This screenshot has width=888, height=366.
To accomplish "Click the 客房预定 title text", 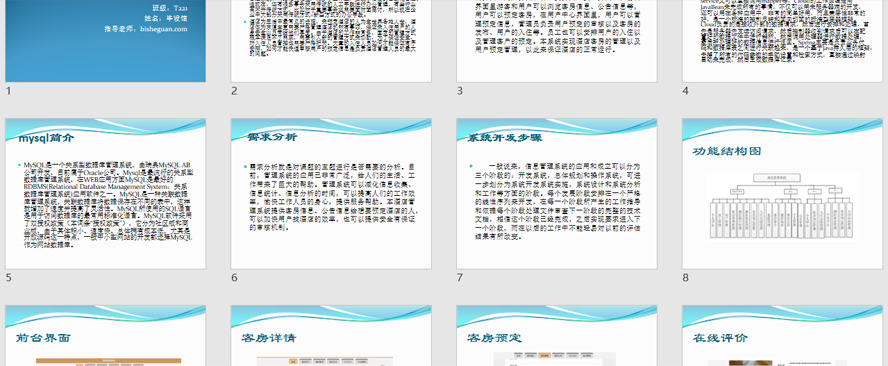I will tap(494, 338).
